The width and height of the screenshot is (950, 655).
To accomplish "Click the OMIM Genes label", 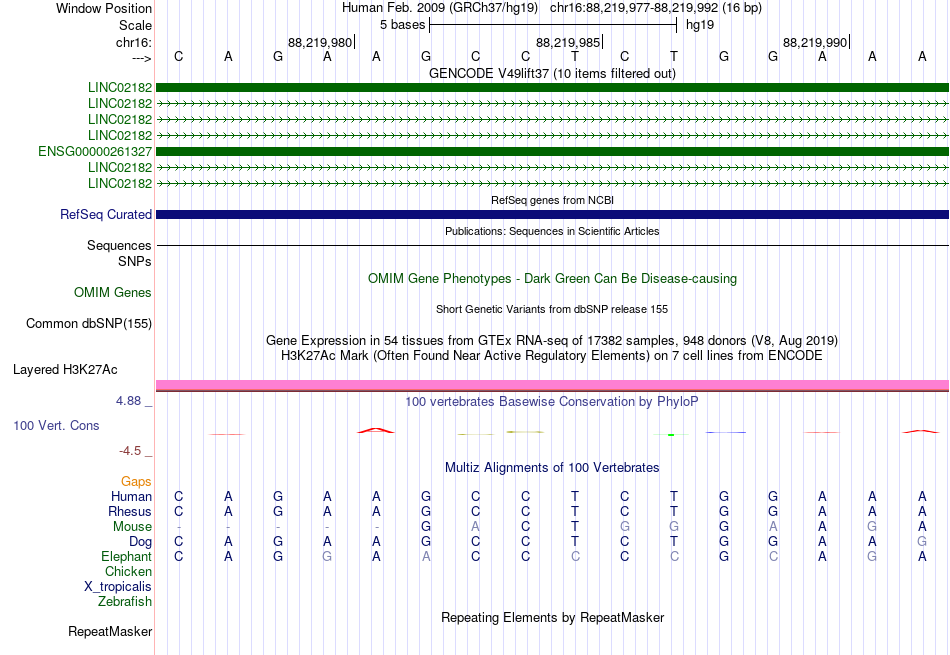I will 113,293.
